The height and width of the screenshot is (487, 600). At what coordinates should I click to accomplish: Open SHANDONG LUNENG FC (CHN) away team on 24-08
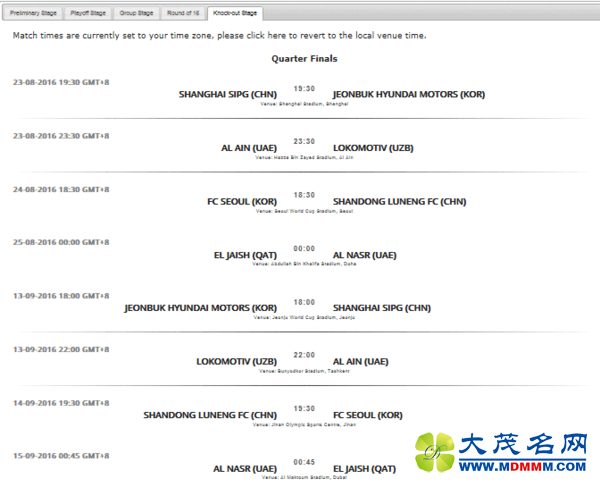coord(399,201)
